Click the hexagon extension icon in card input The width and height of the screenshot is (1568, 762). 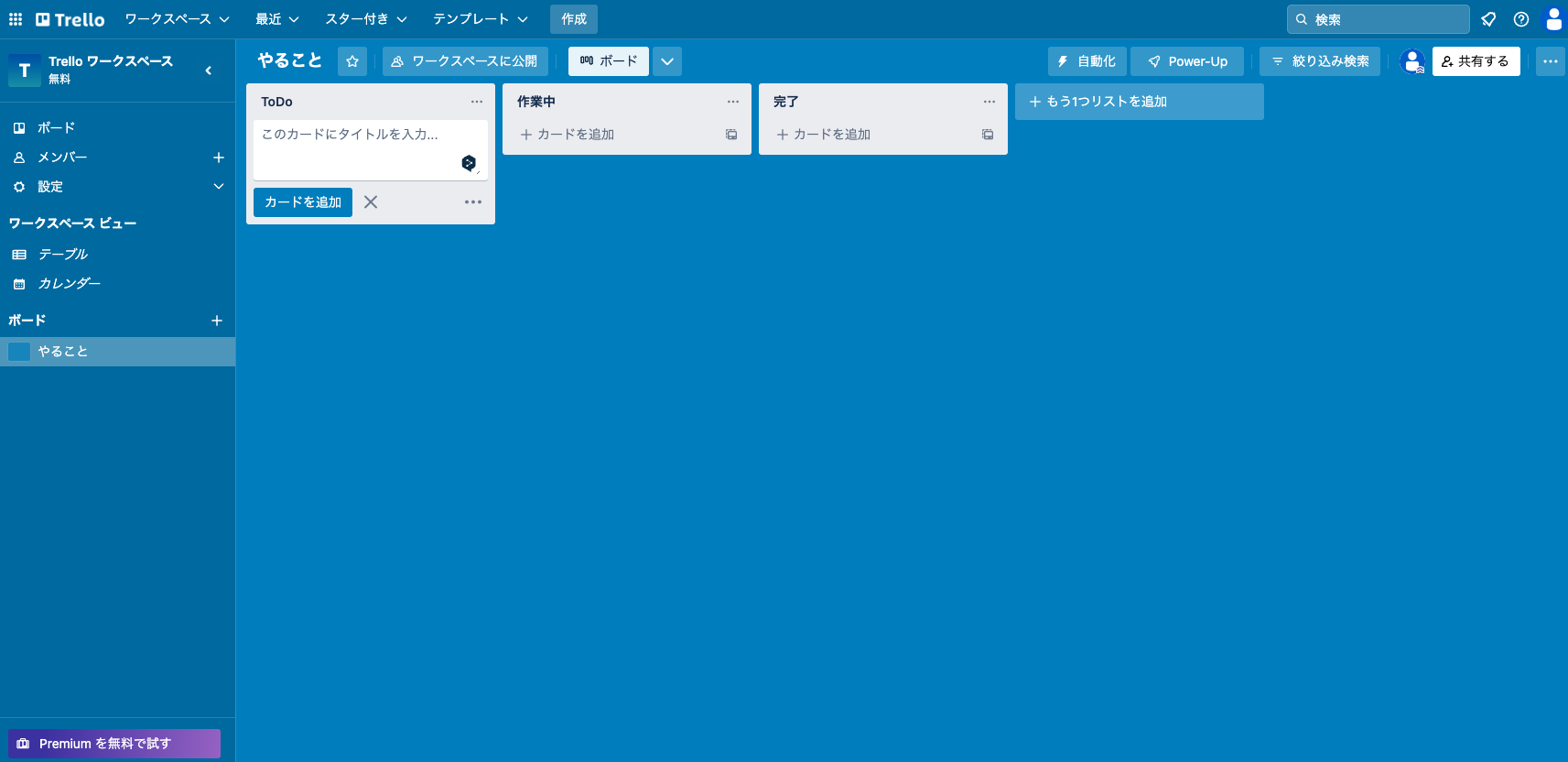469,163
